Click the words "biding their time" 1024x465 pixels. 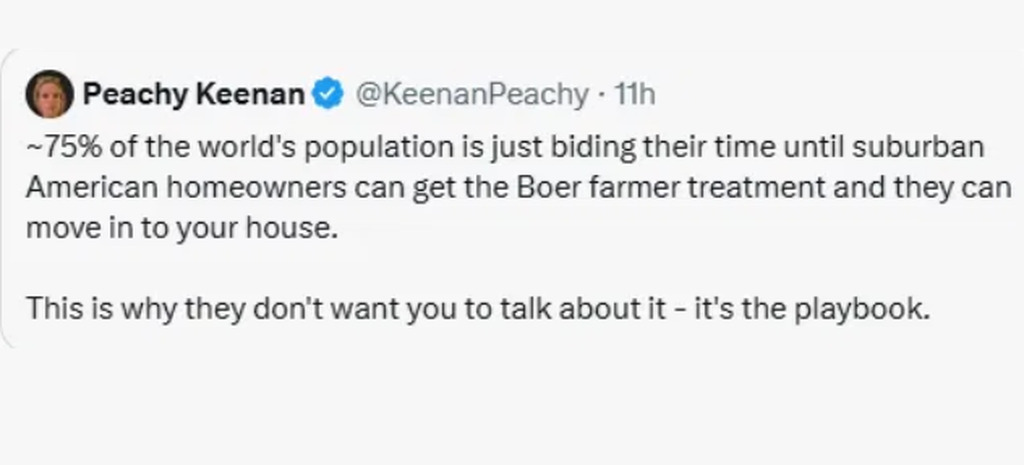pyautogui.click(x=601, y=147)
